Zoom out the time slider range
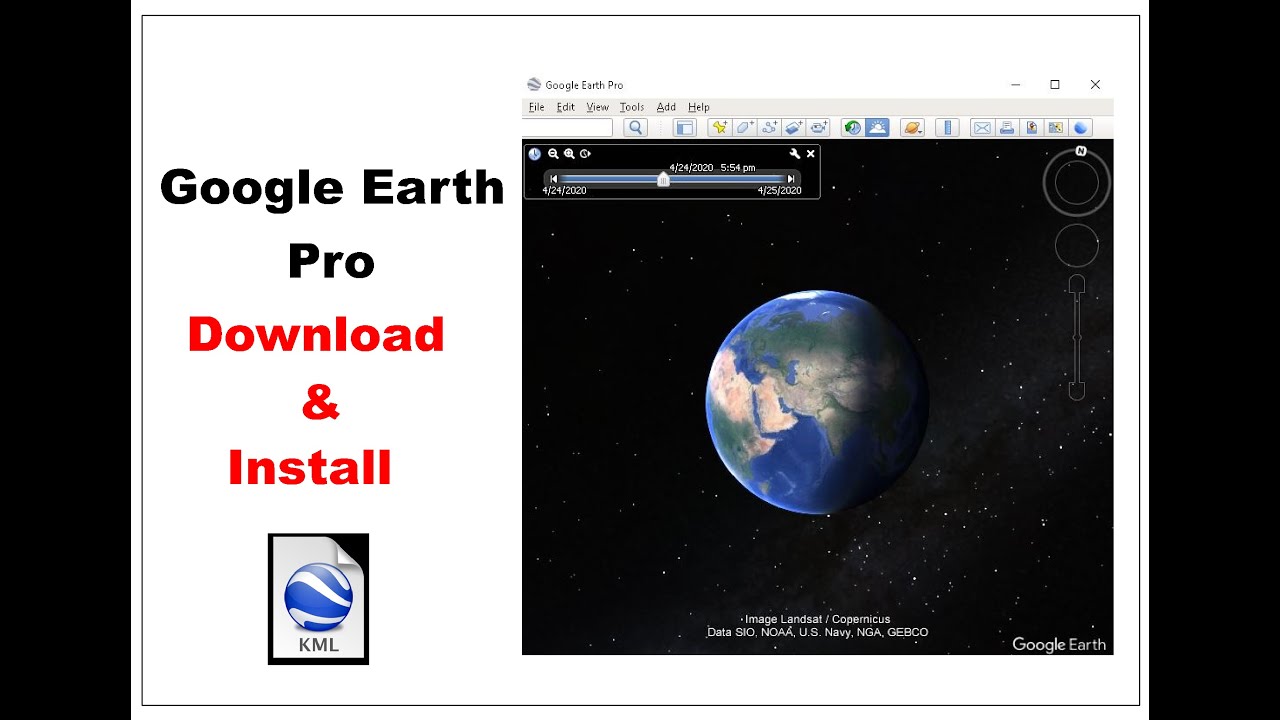 (553, 154)
